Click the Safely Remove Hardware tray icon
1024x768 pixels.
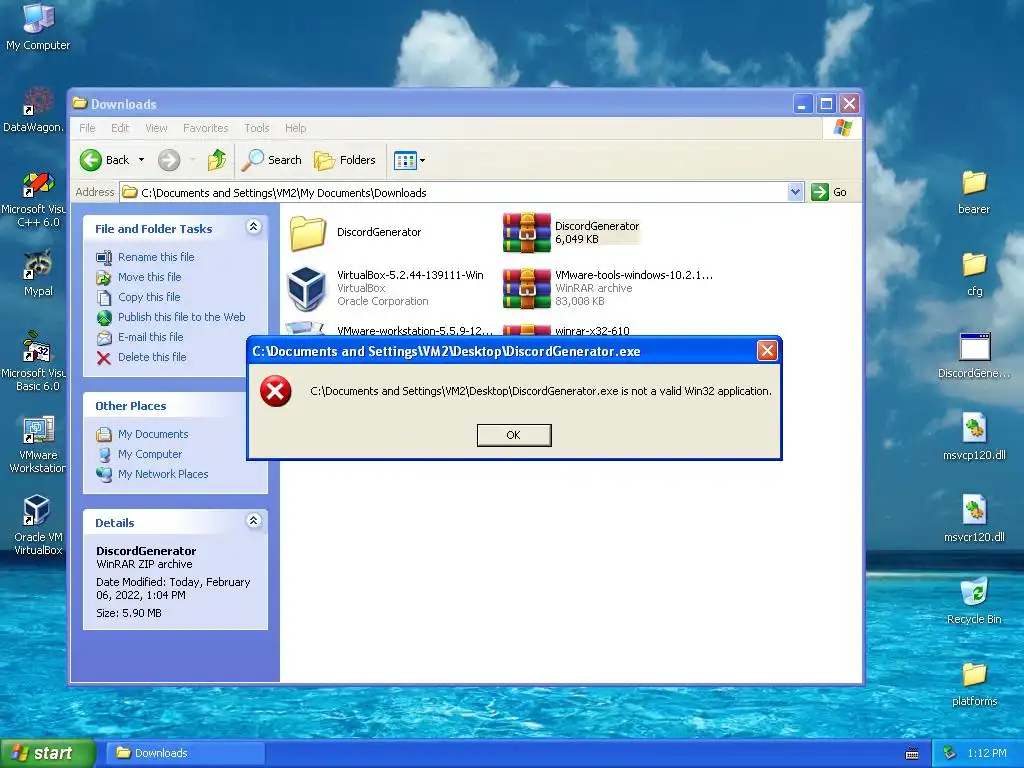(950, 753)
